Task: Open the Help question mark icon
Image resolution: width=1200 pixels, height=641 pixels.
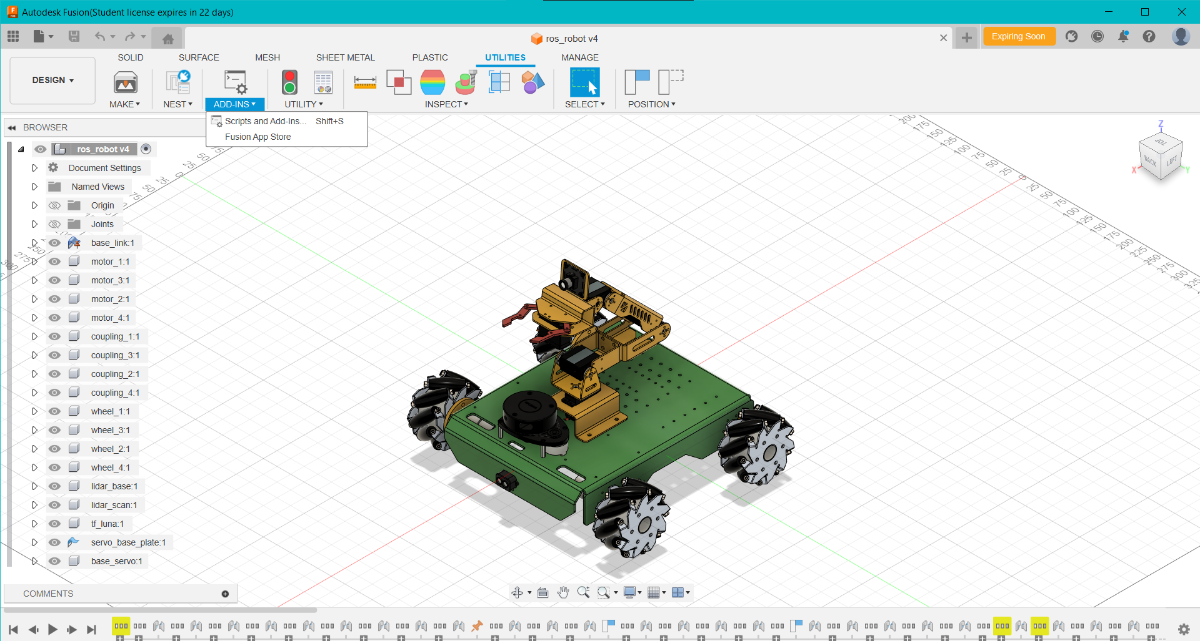Action: pyautogui.click(x=1150, y=36)
